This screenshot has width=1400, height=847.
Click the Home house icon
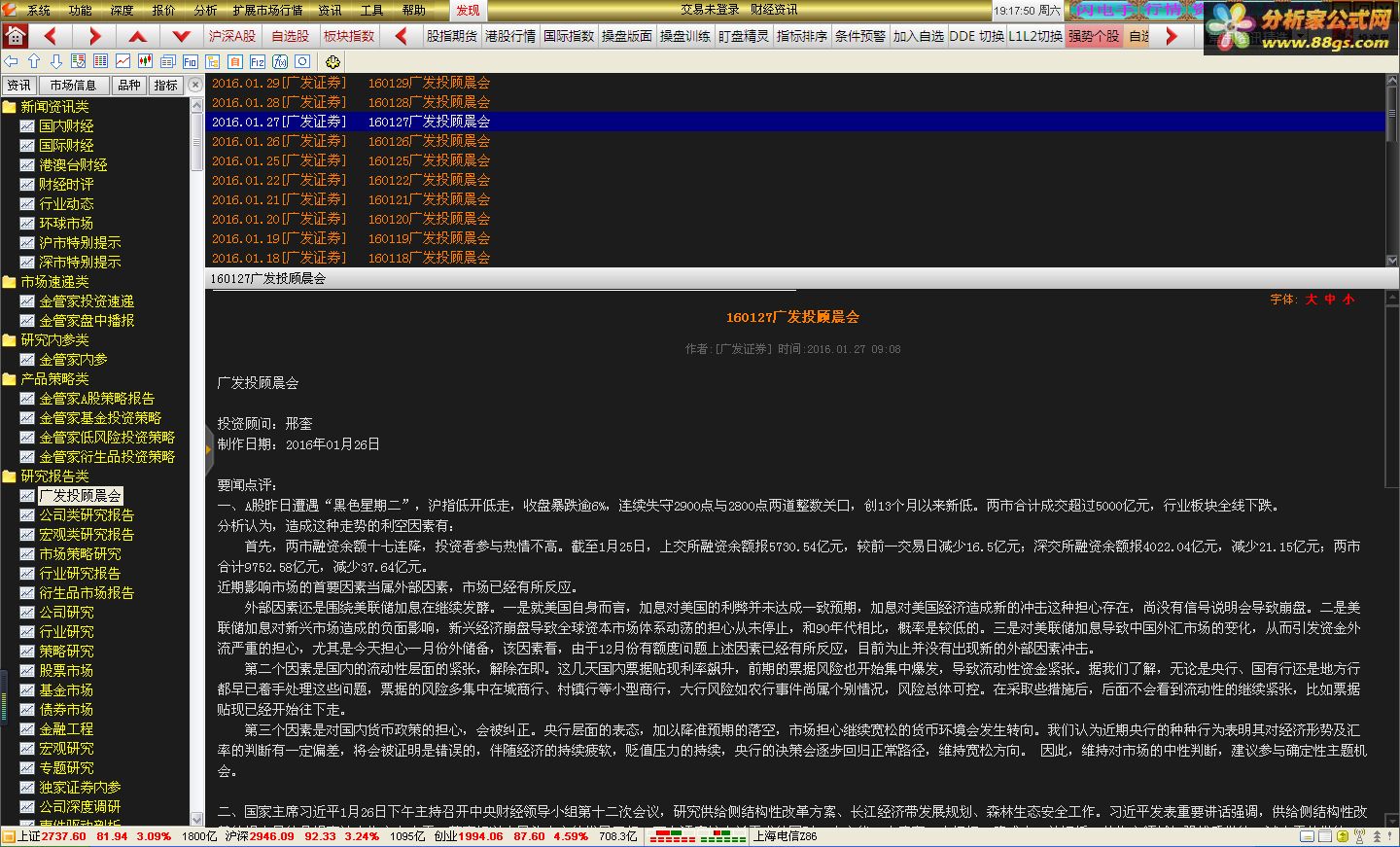(15, 36)
